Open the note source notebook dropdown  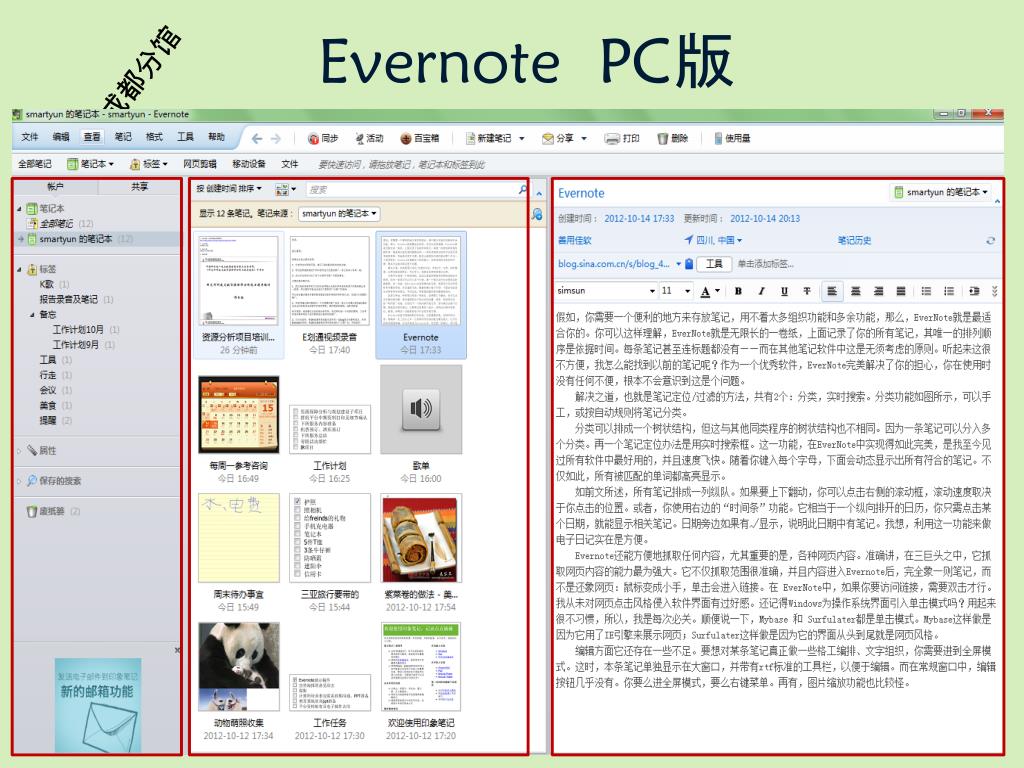tap(339, 214)
